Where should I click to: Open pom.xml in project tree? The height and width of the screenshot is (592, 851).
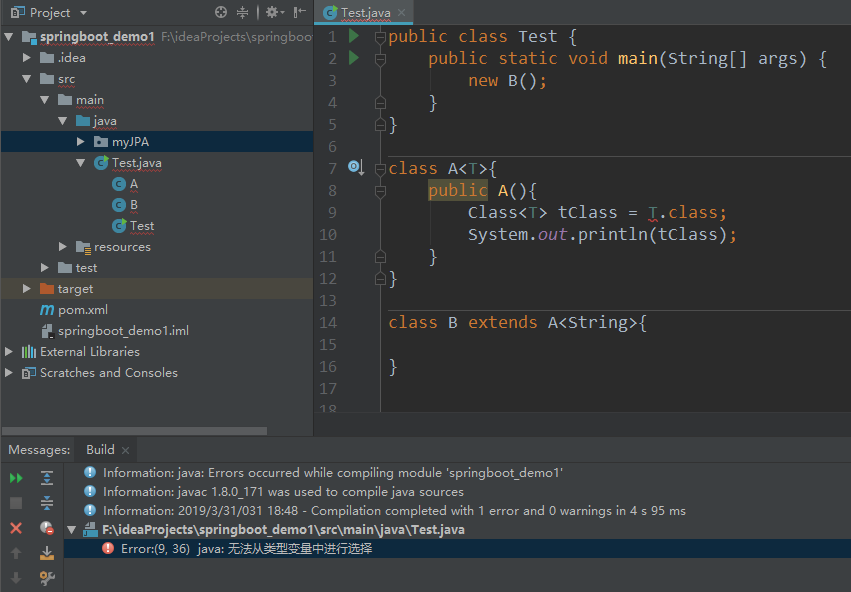click(x=82, y=310)
